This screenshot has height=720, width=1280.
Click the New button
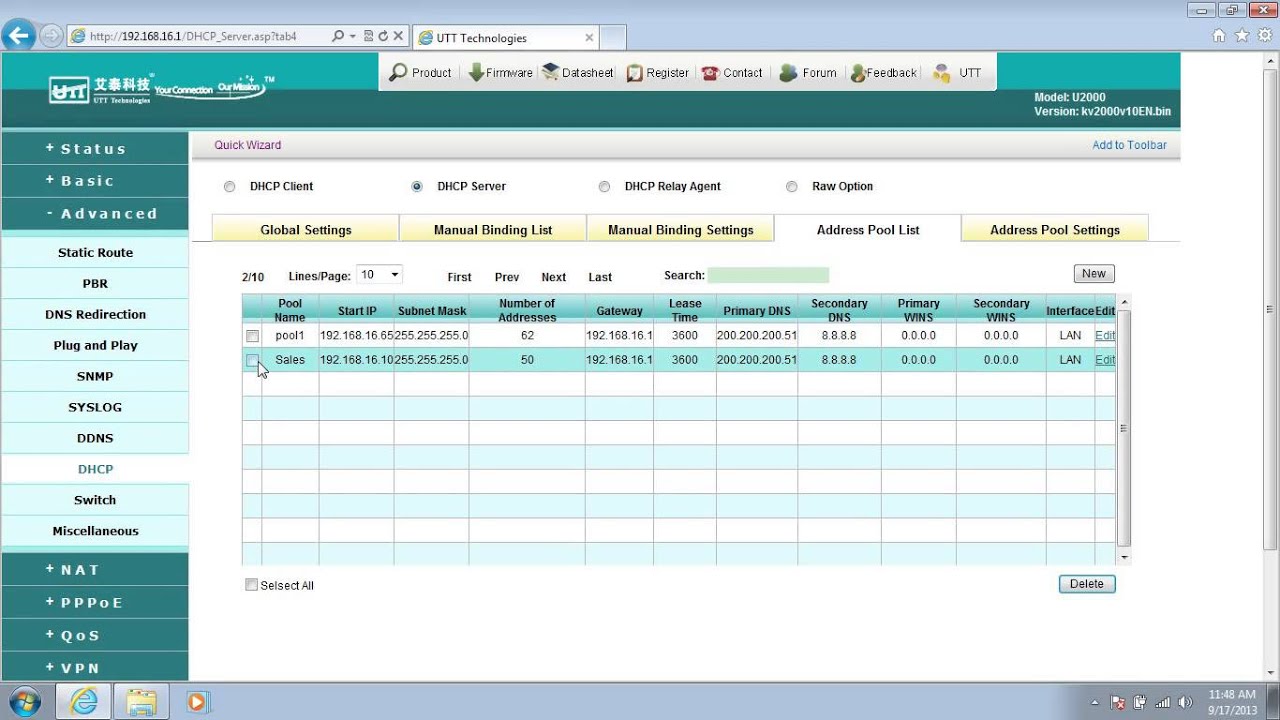[1094, 274]
